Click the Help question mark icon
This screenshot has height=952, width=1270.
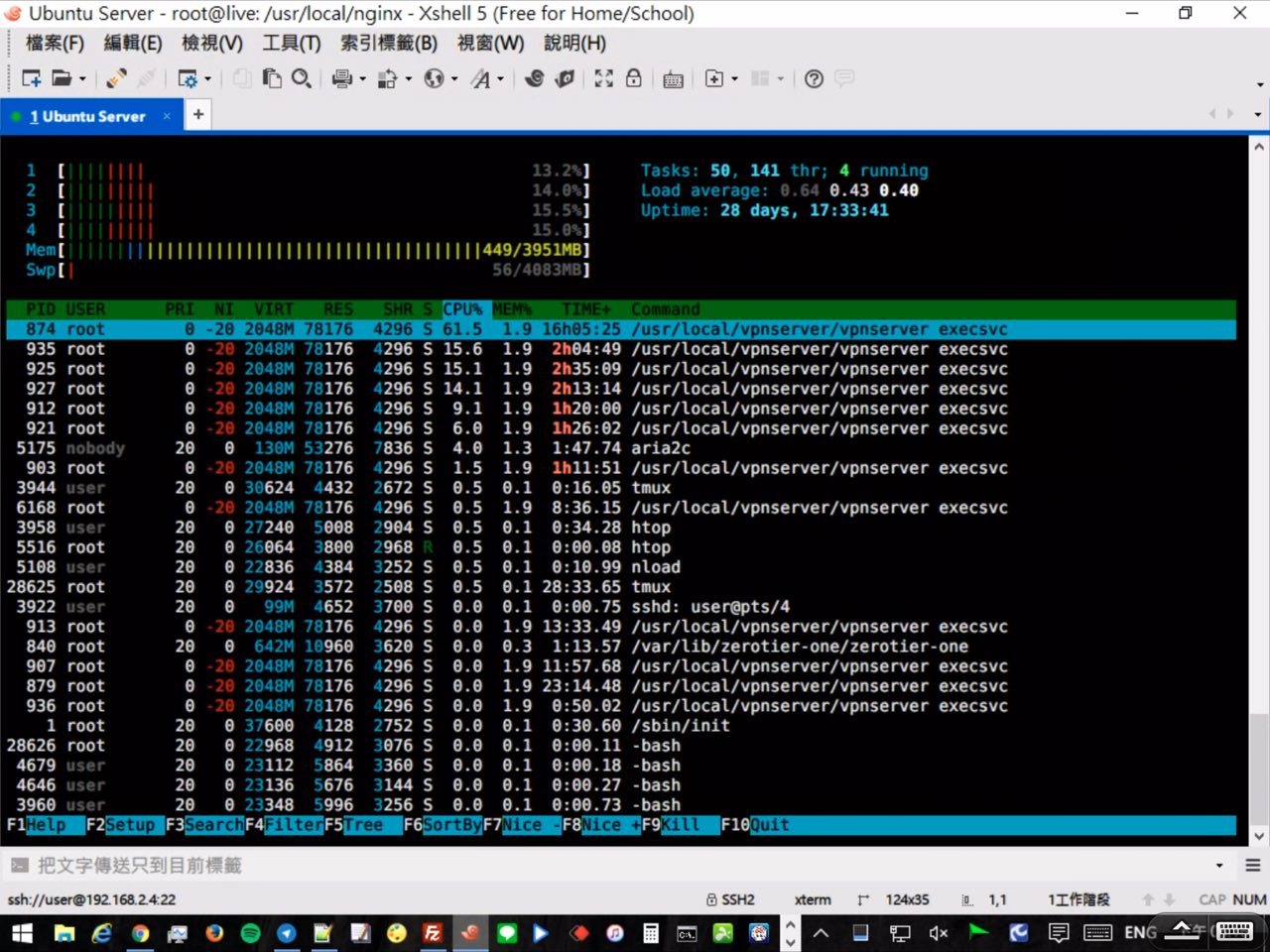click(814, 78)
